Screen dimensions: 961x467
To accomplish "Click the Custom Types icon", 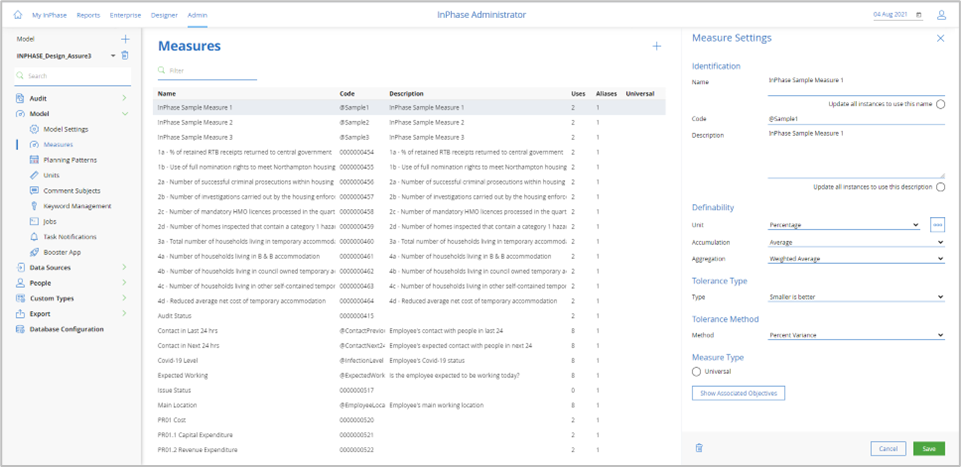I will [x=20, y=298].
